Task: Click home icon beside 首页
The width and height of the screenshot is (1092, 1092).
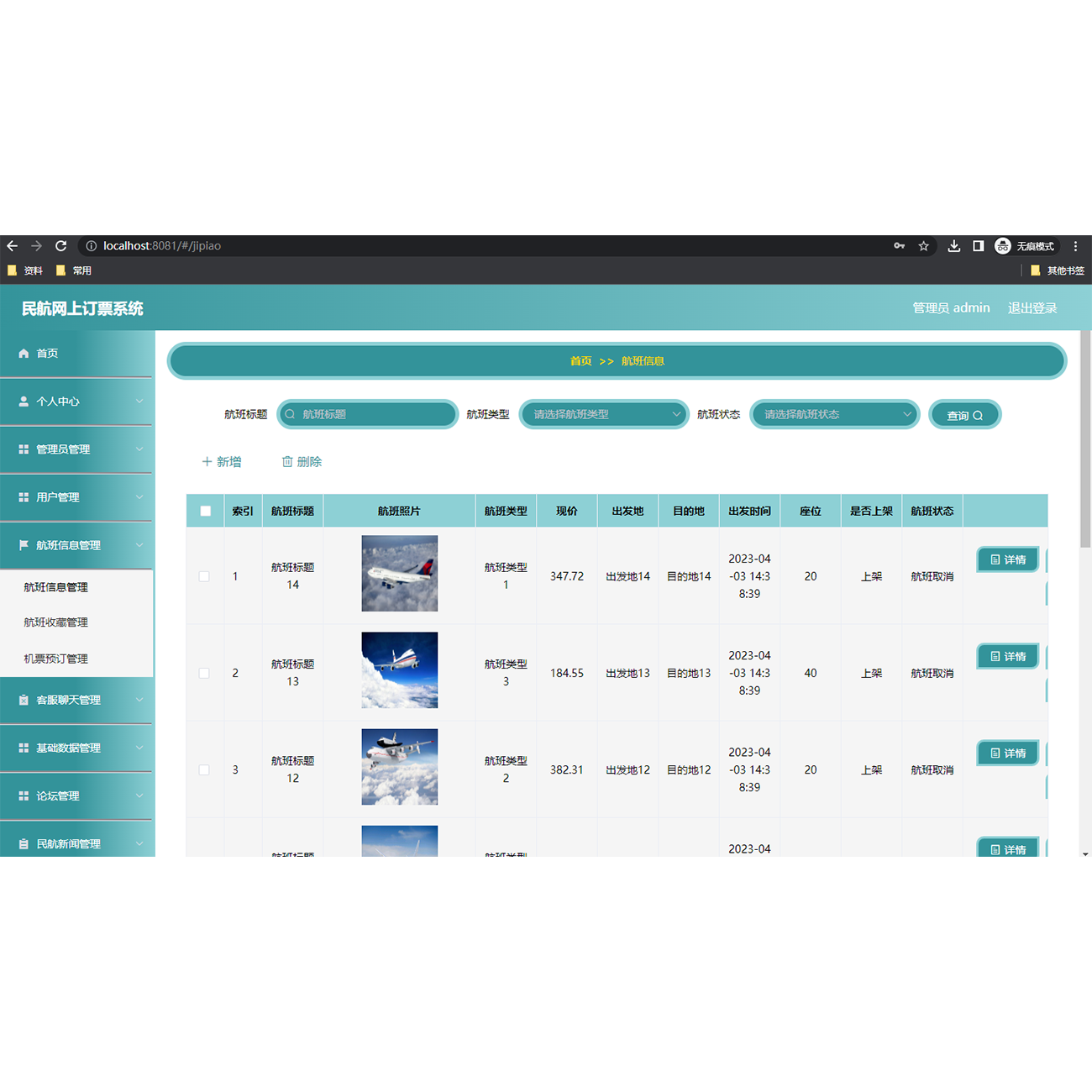Action: coord(24,354)
